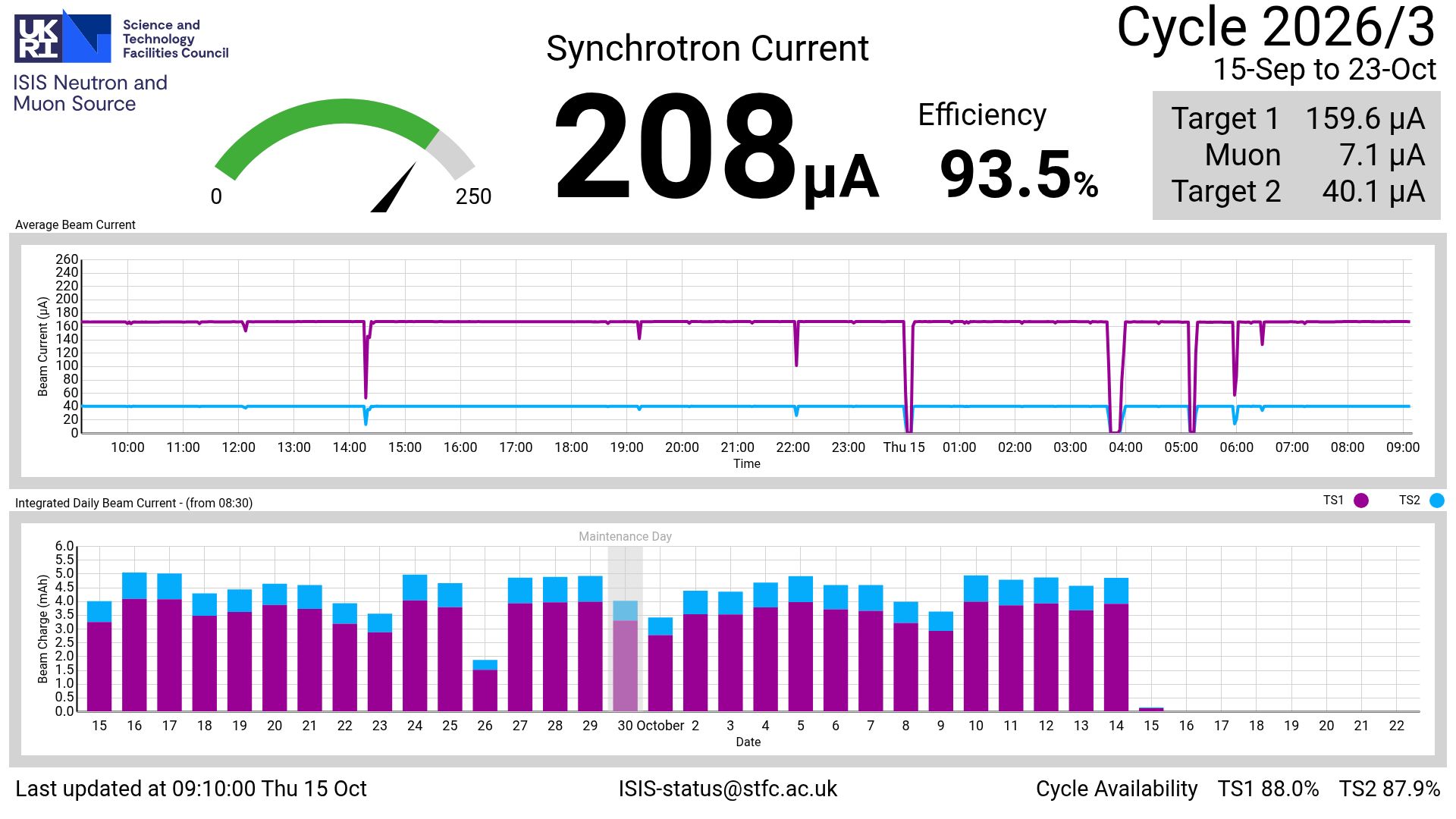Click the ISIS-status@stfc.ac.uk email address
The width and height of the screenshot is (1456, 819).
pos(727,789)
